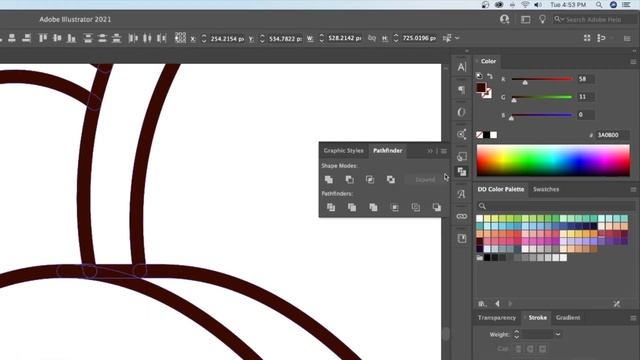Click the Vertical Distribute Bottom icon
The image size is (640, 360).
click(x=117, y=38)
